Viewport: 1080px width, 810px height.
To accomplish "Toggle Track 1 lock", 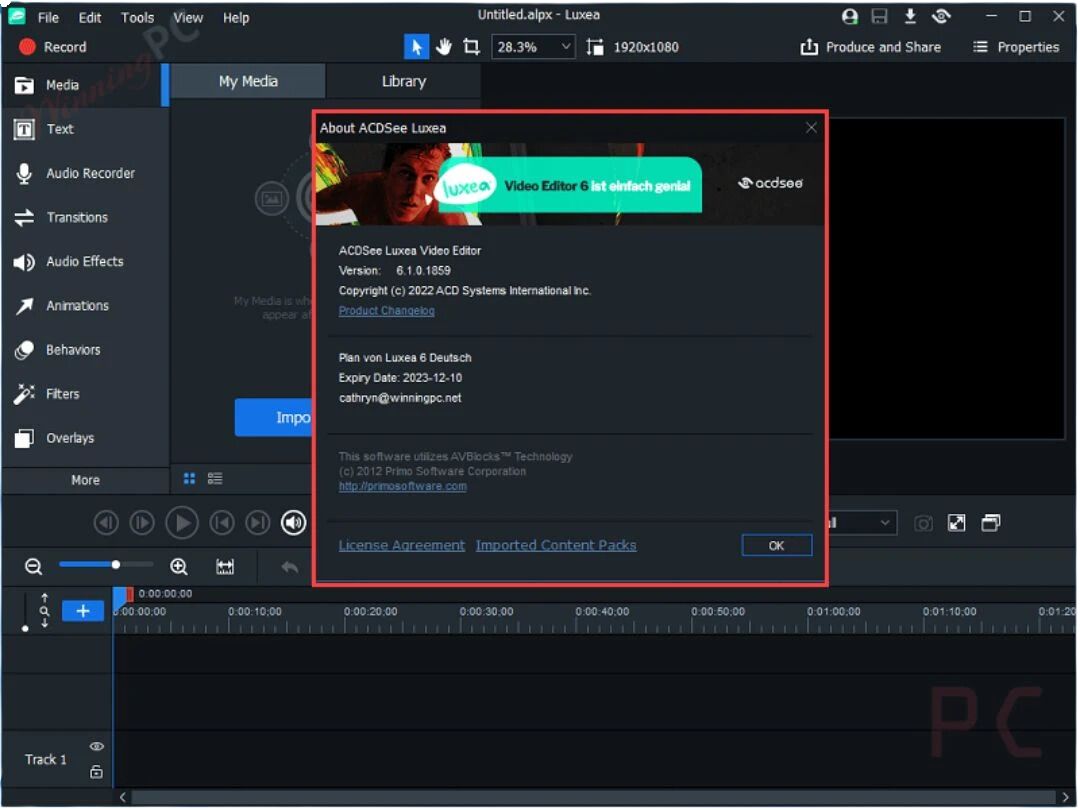I will click(x=96, y=773).
